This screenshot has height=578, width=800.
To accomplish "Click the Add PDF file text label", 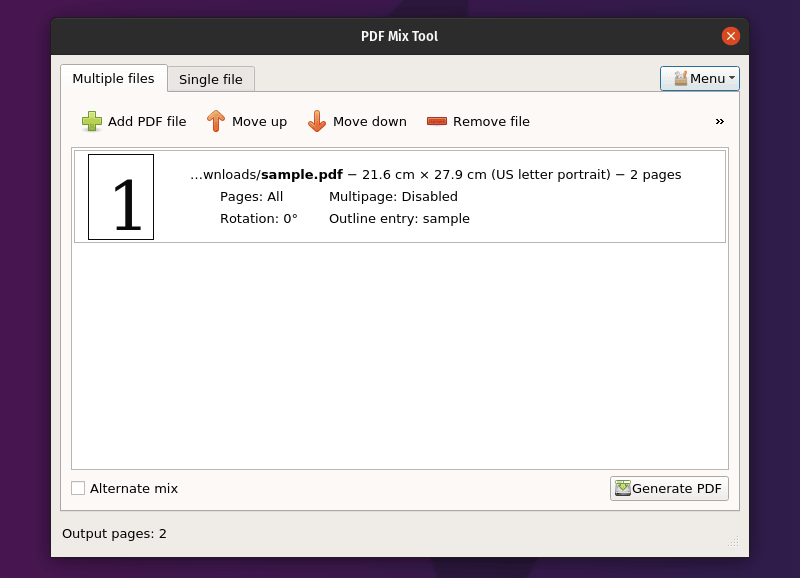I will pos(147,121).
